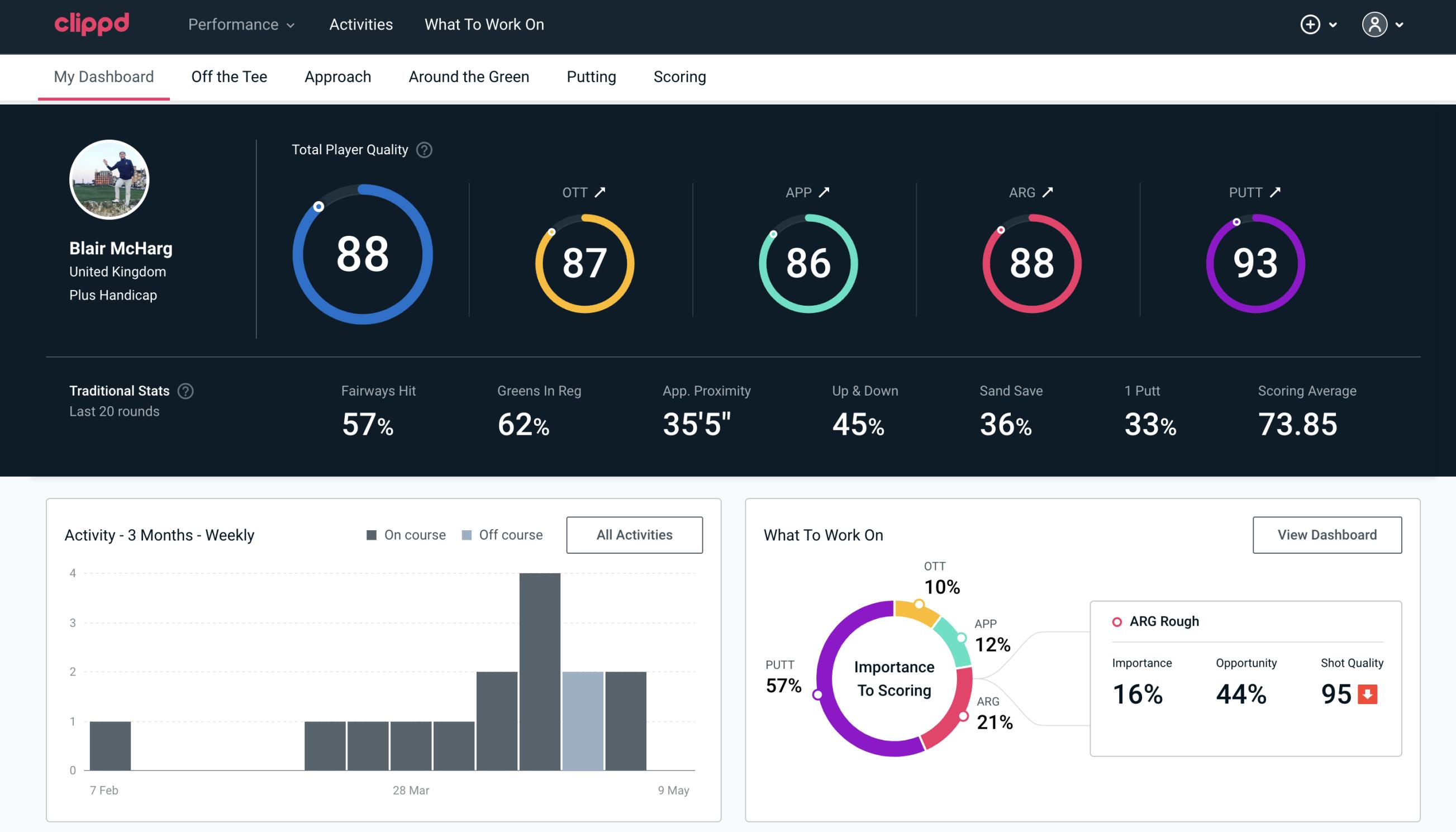Select the Putting tab
The width and height of the screenshot is (1456, 832).
591,77
